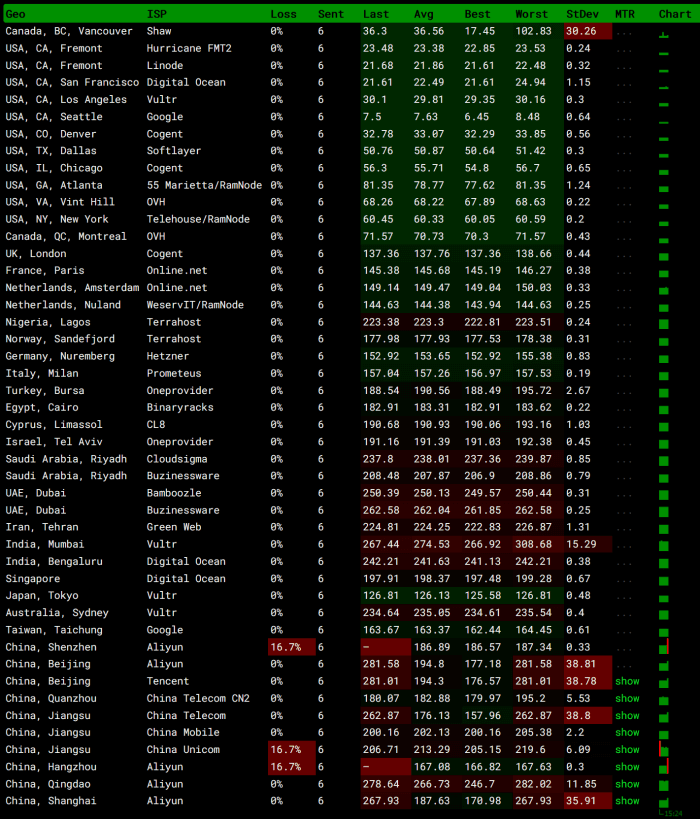Open 'show' link for Shanghai Aliyun row
Viewport: 700px width, 819px height.
click(627, 801)
